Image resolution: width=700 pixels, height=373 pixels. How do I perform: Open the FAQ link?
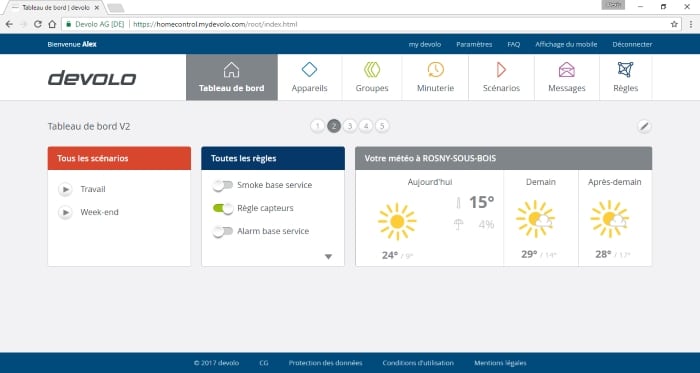pos(513,44)
